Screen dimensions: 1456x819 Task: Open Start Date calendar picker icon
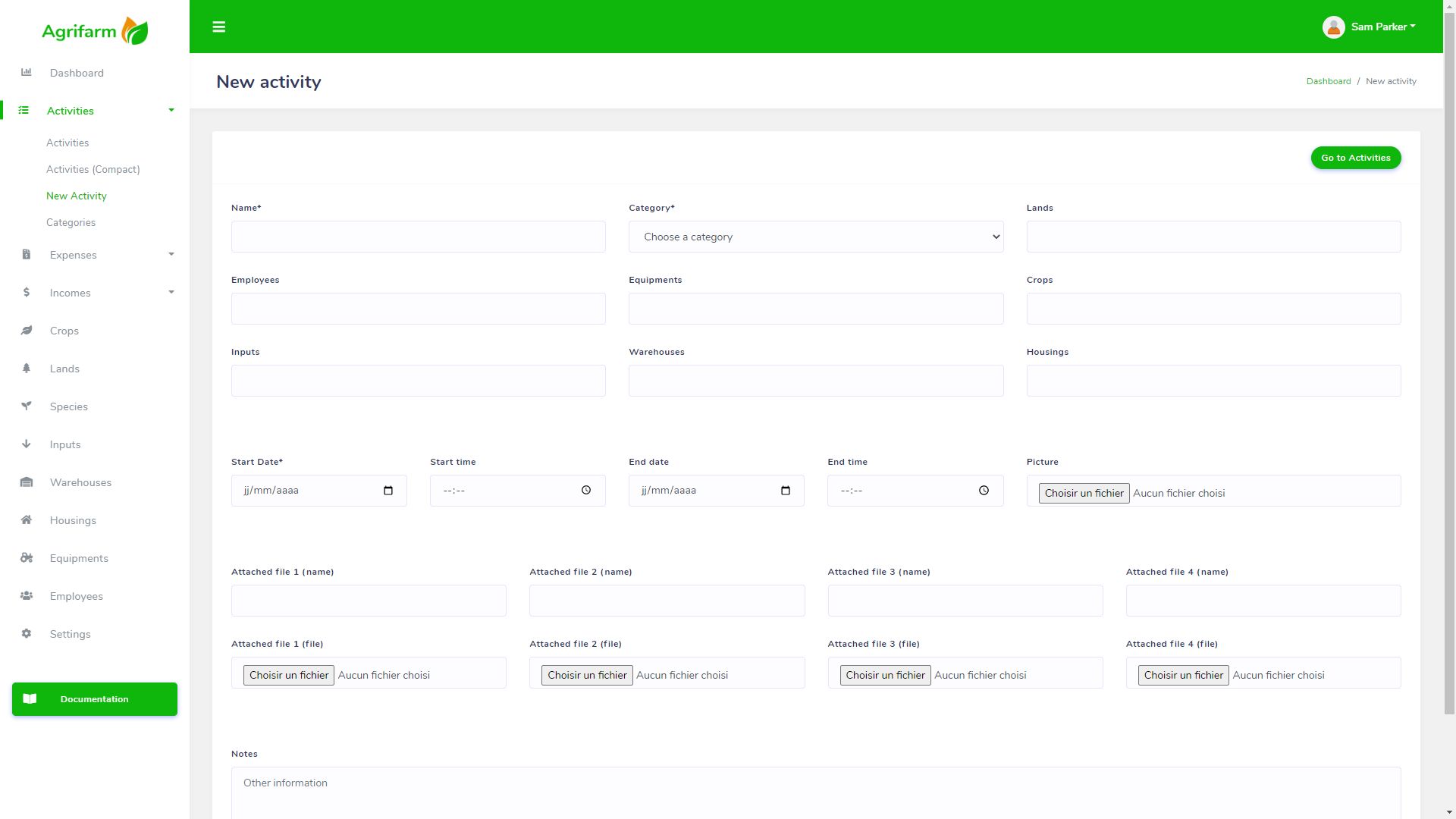click(x=388, y=491)
